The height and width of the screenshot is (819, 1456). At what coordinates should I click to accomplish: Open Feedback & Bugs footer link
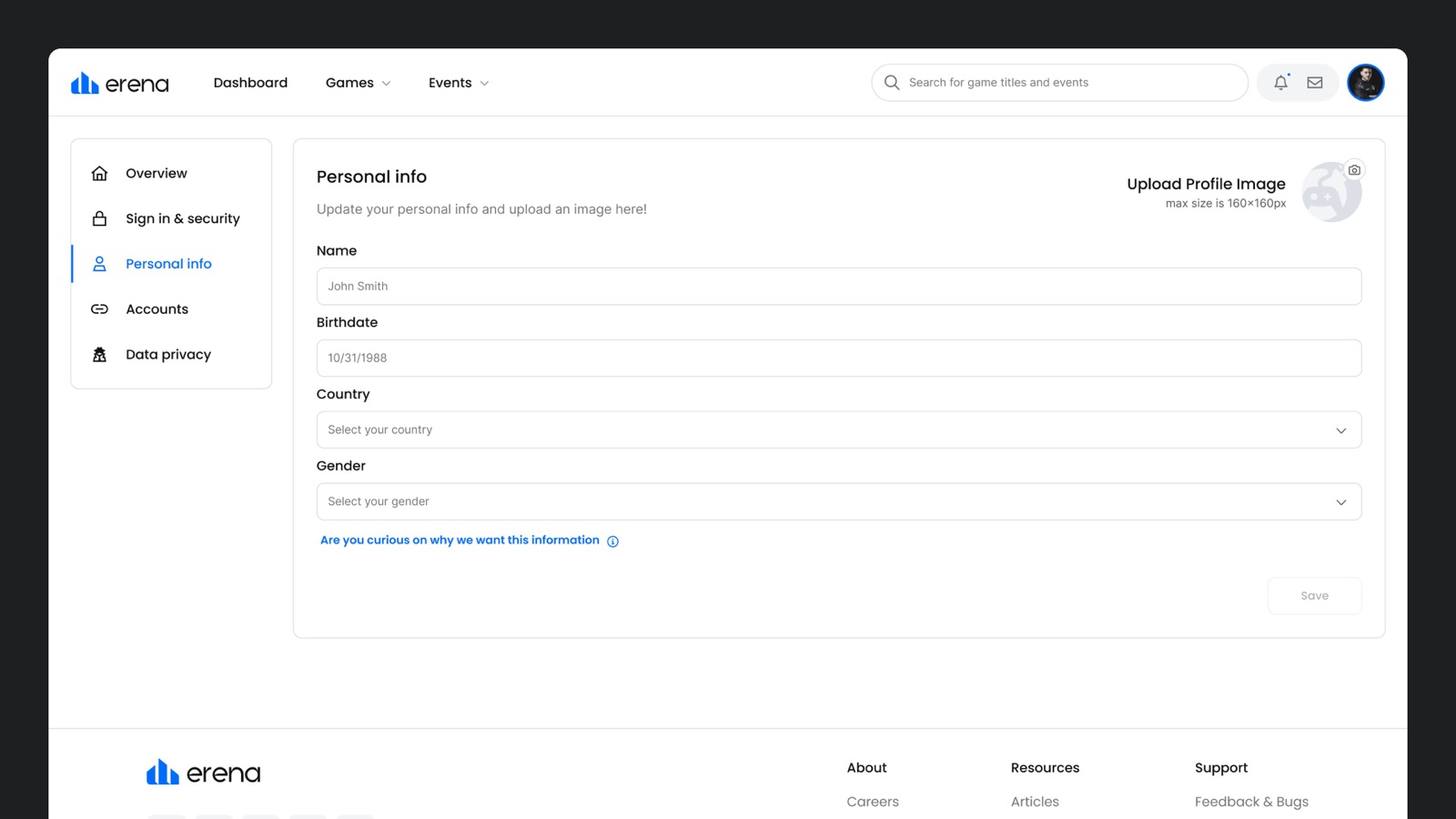(x=1251, y=802)
